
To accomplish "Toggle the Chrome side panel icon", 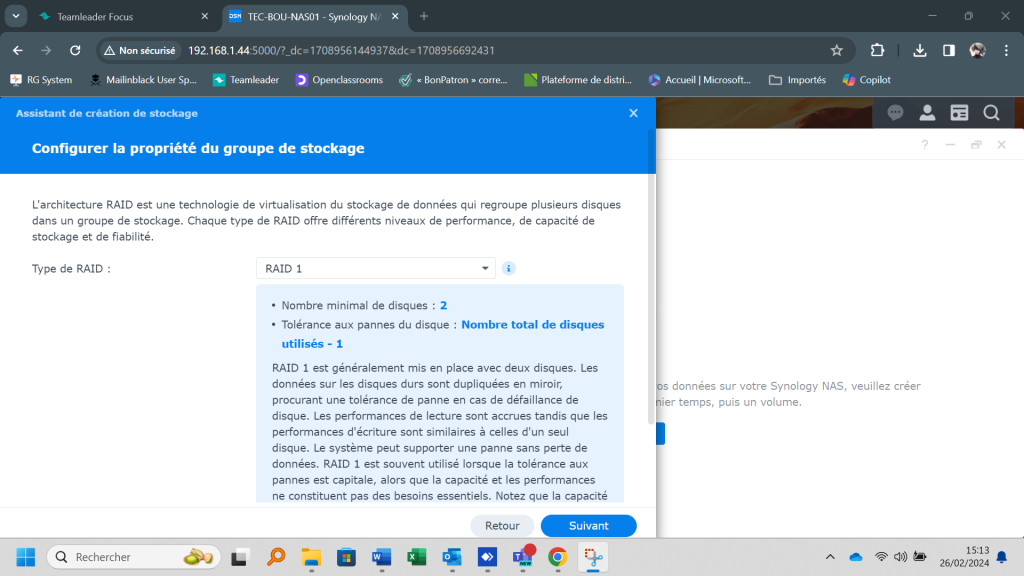I will [949, 50].
